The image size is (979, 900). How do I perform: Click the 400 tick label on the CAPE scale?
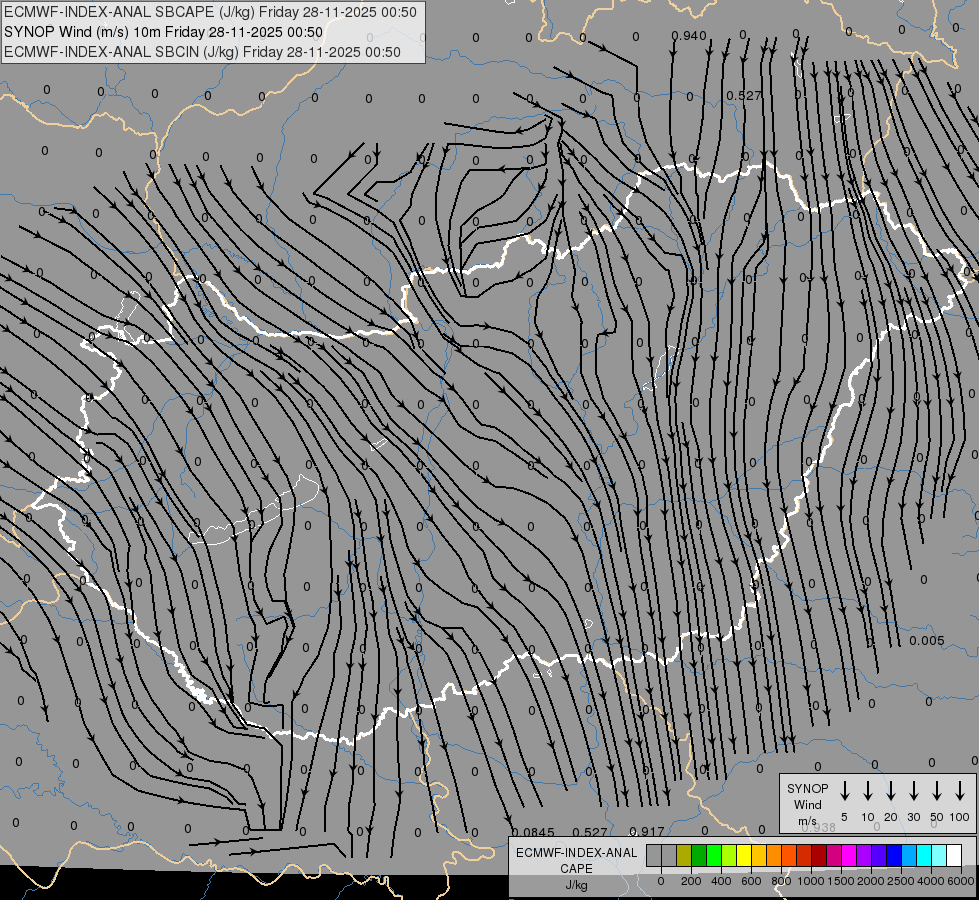[x=721, y=881]
